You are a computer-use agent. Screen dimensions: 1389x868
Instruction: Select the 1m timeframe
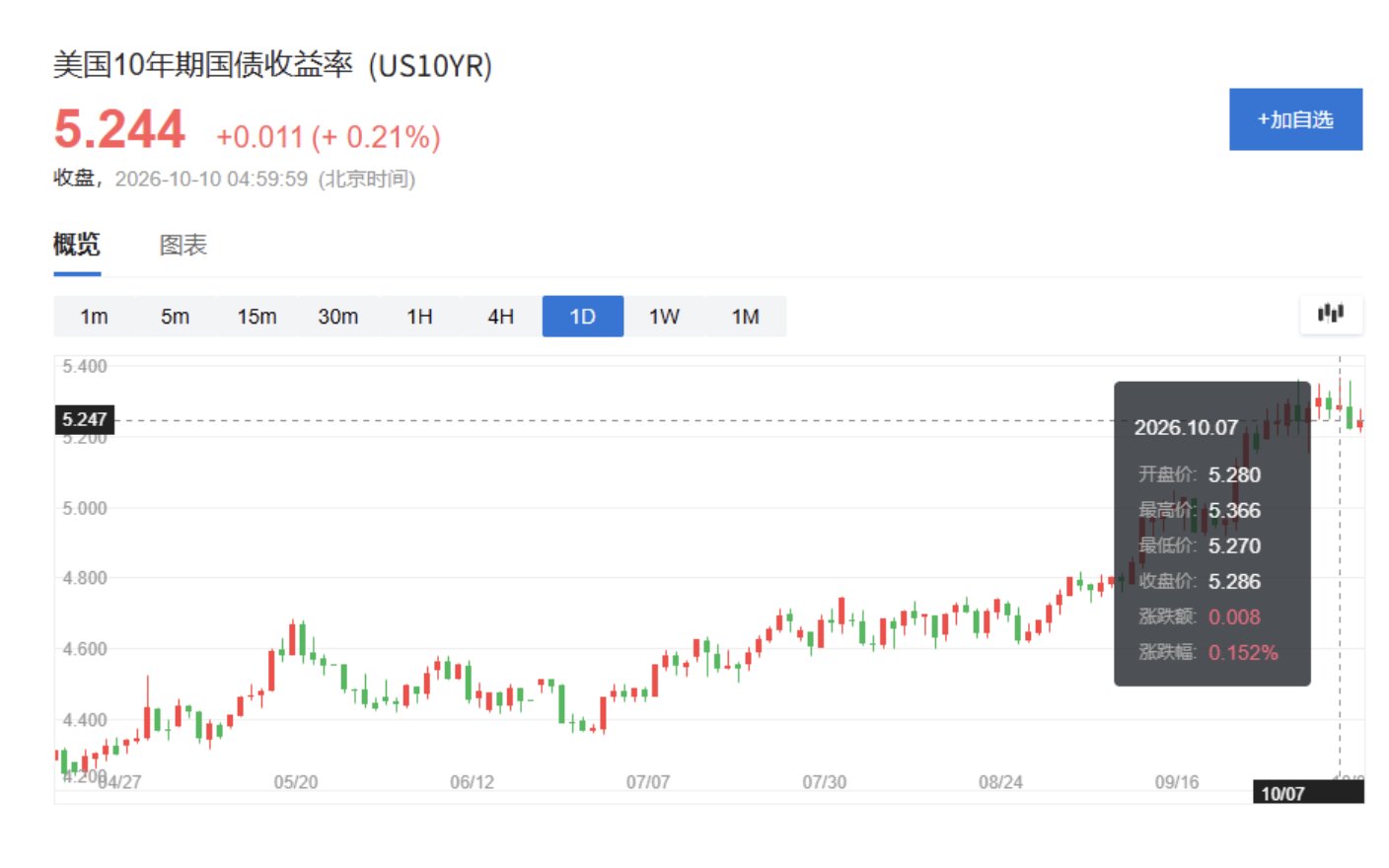tap(95, 317)
